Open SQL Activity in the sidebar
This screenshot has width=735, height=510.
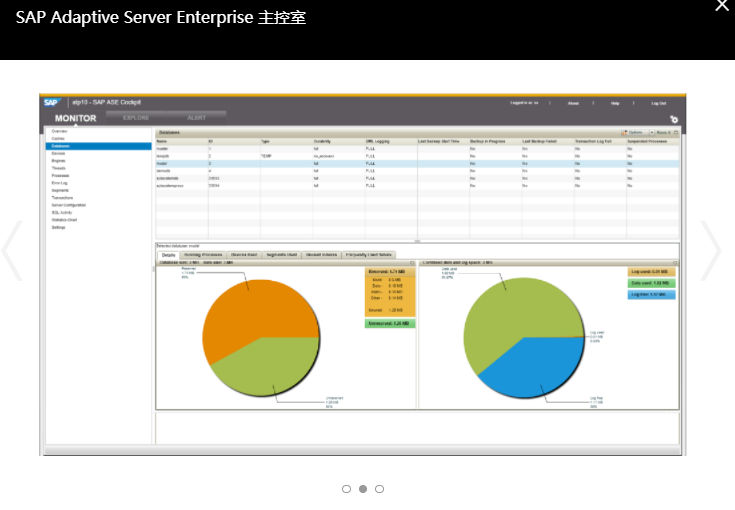62,212
